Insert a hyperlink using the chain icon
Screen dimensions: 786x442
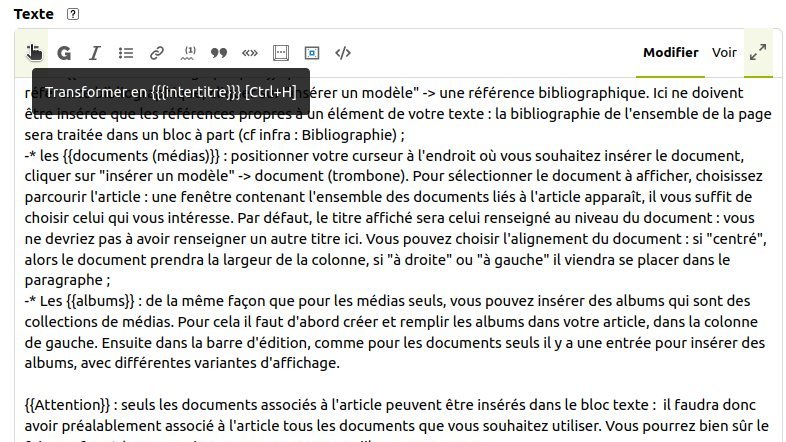pyautogui.click(x=157, y=53)
